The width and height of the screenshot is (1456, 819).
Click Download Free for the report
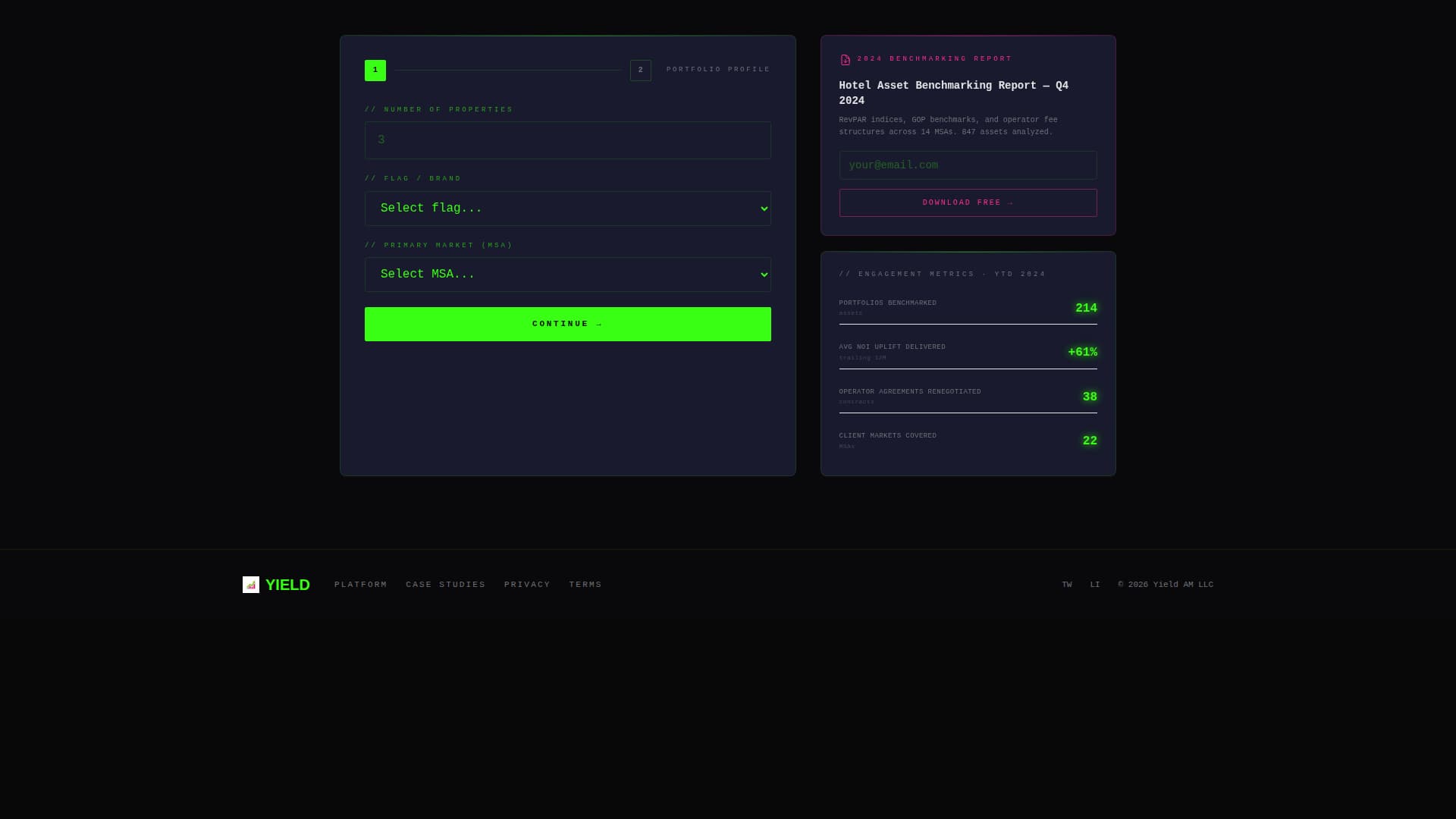coord(968,202)
